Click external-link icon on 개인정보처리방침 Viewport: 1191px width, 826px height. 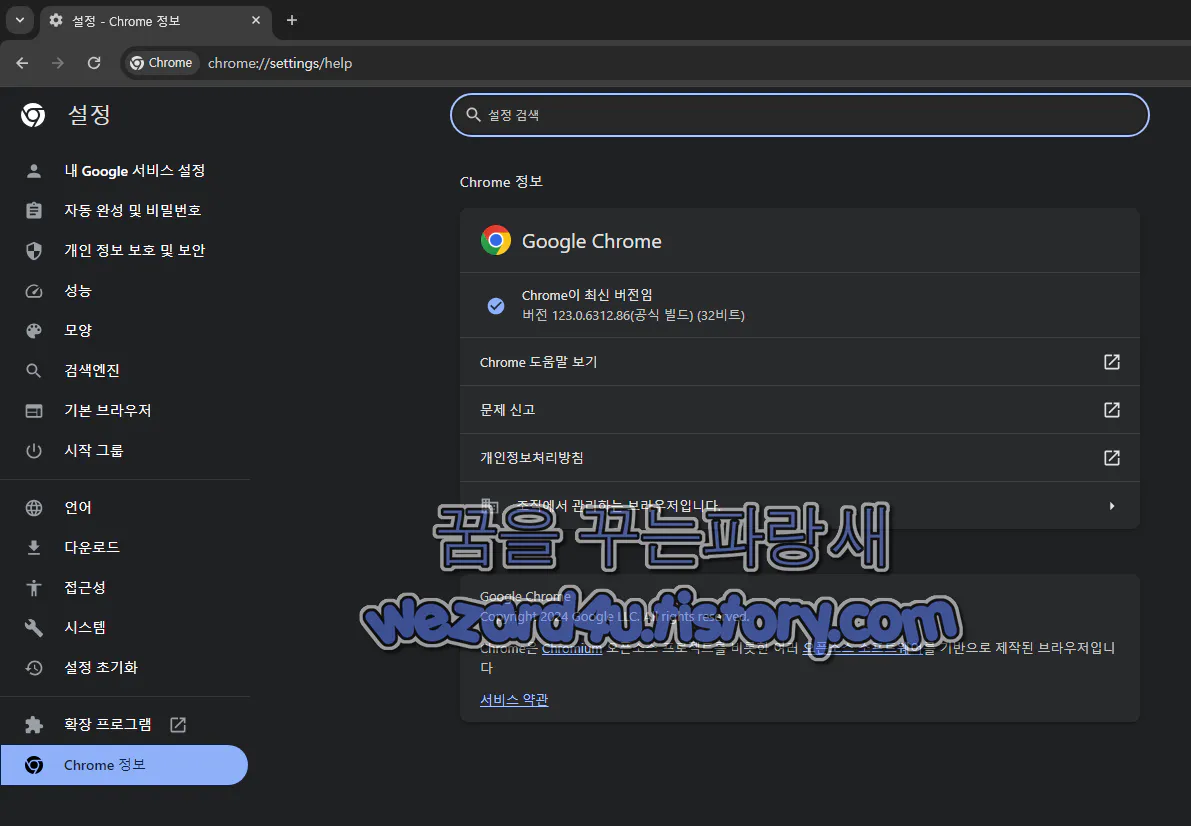[x=1111, y=458]
